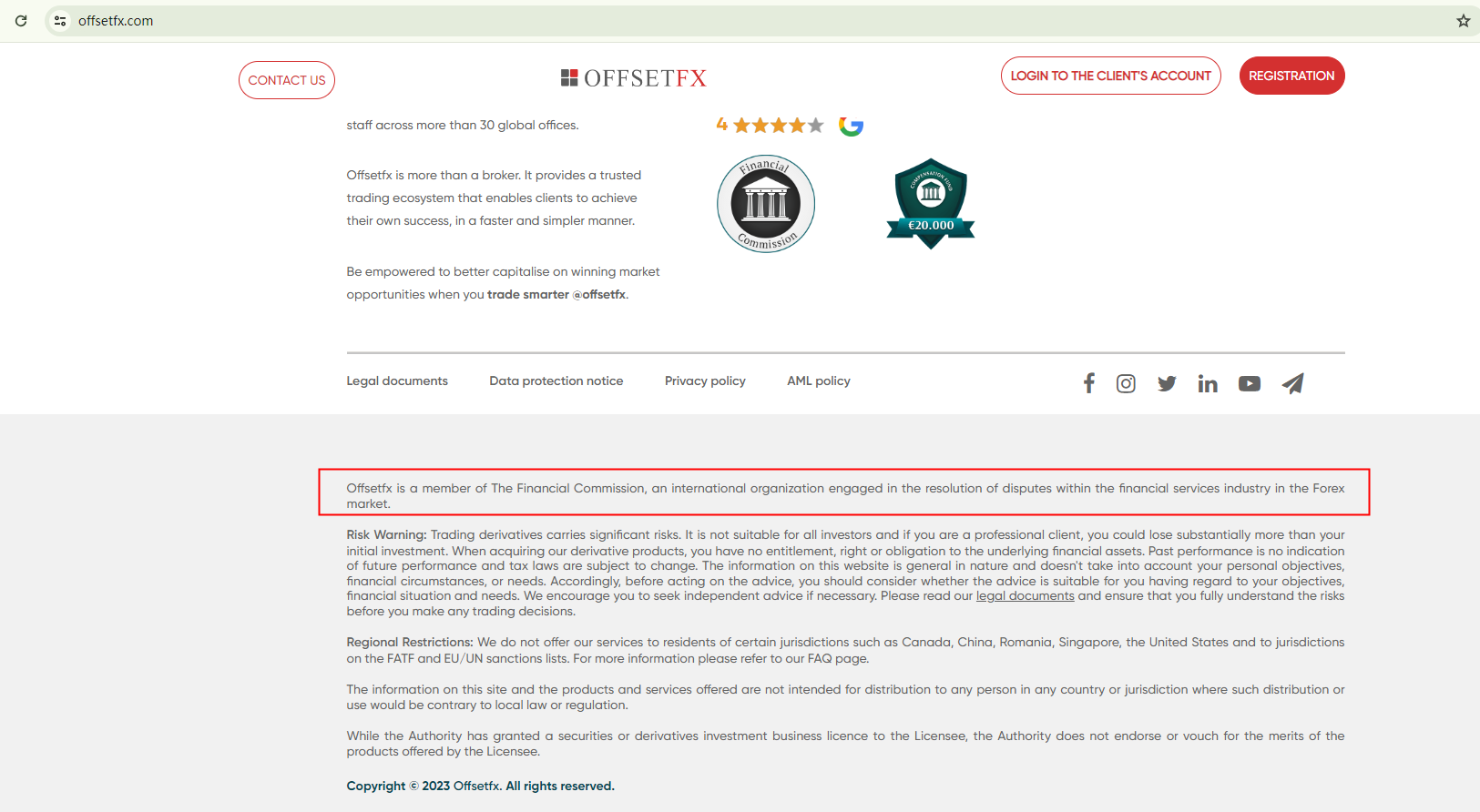The height and width of the screenshot is (812, 1480).
Task: Click the four-star rating stars
Action: 779,126
